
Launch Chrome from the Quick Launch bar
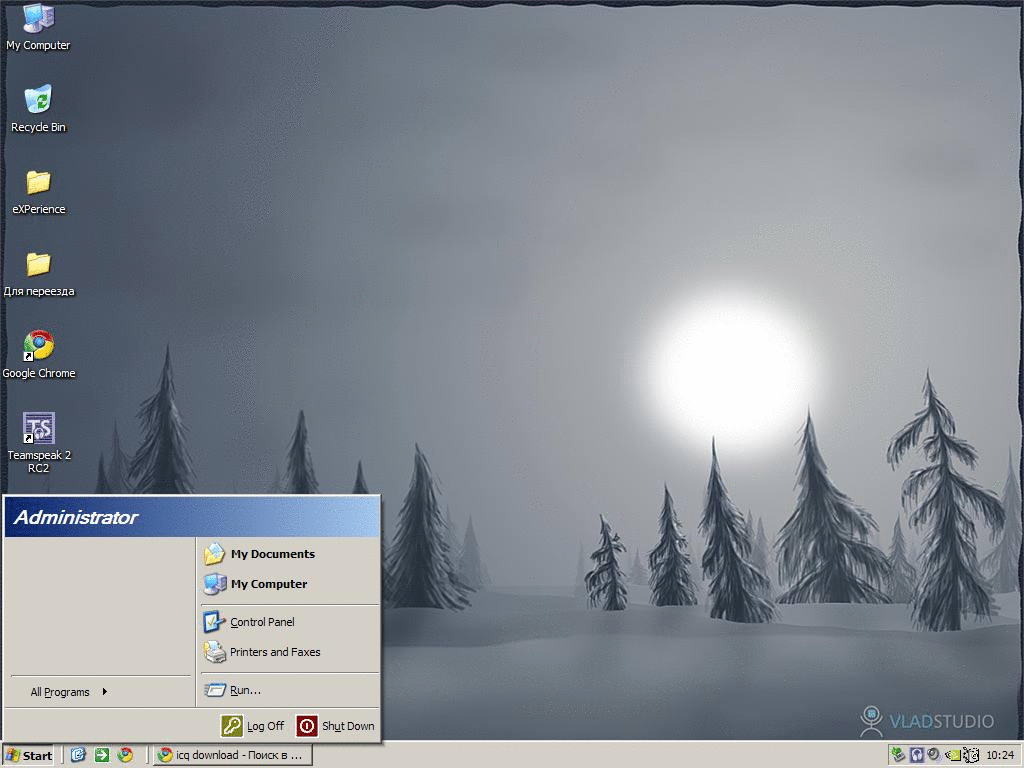point(125,755)
